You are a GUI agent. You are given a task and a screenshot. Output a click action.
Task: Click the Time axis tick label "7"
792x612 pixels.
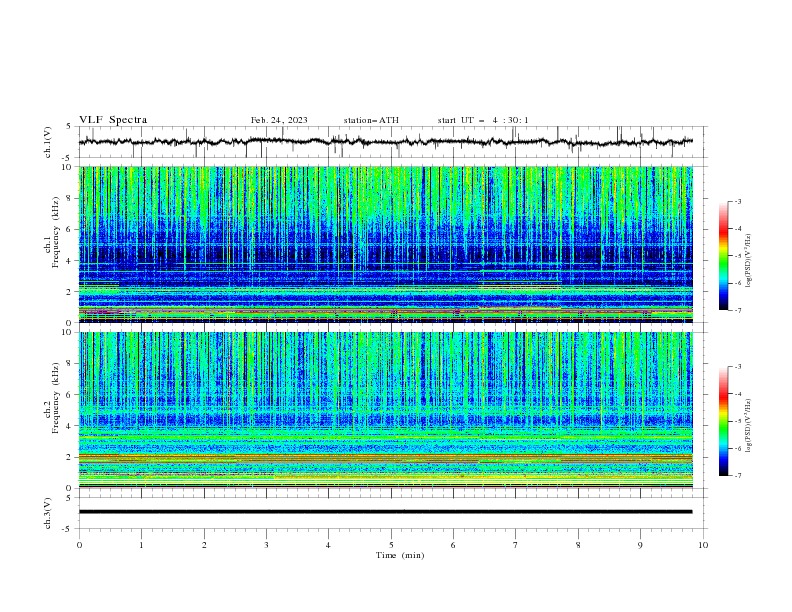(516, 545)
